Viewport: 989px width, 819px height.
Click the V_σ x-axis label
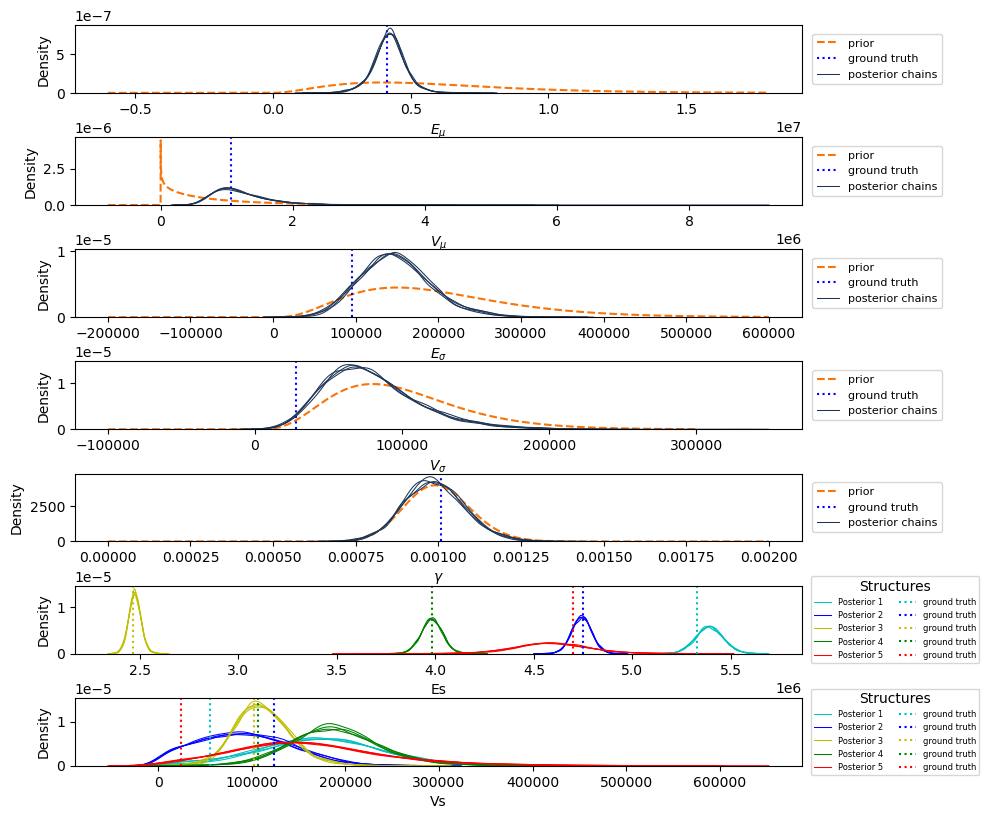coord(438,467)
